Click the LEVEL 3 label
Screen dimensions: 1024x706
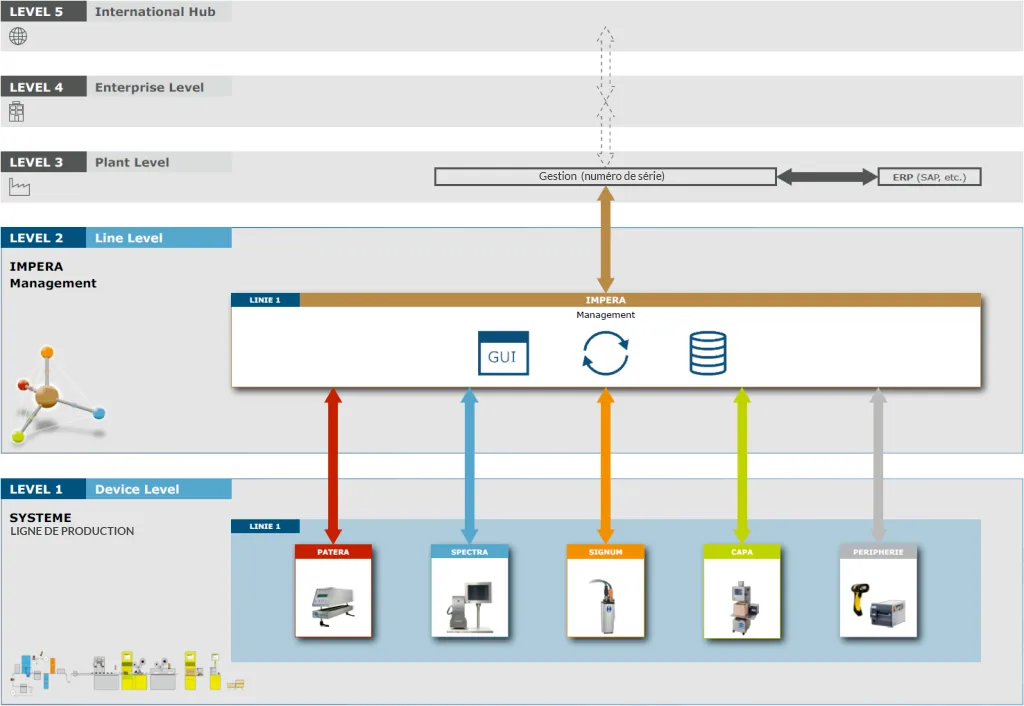click(43, 162)
